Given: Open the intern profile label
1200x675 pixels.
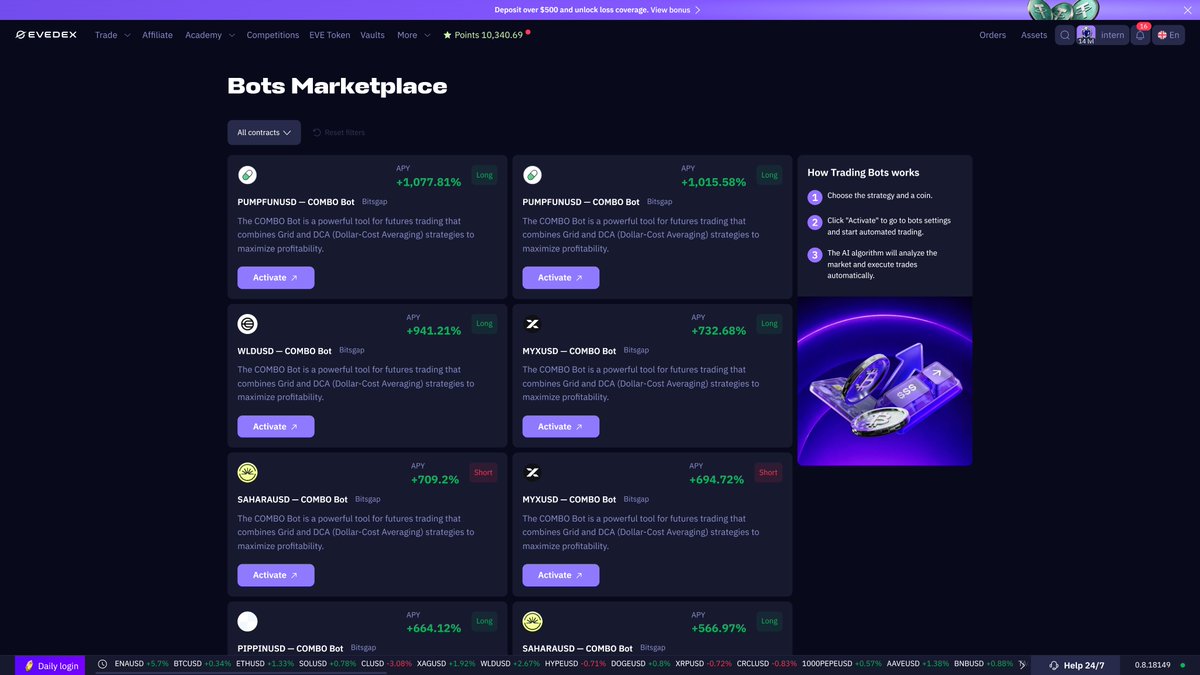Looking at the screenshot, I should point(1112,35).
